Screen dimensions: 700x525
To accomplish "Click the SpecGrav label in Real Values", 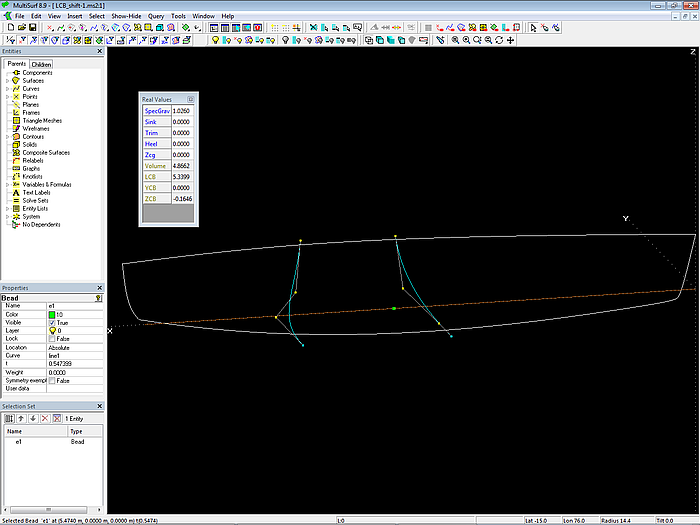I will point(155,111).
